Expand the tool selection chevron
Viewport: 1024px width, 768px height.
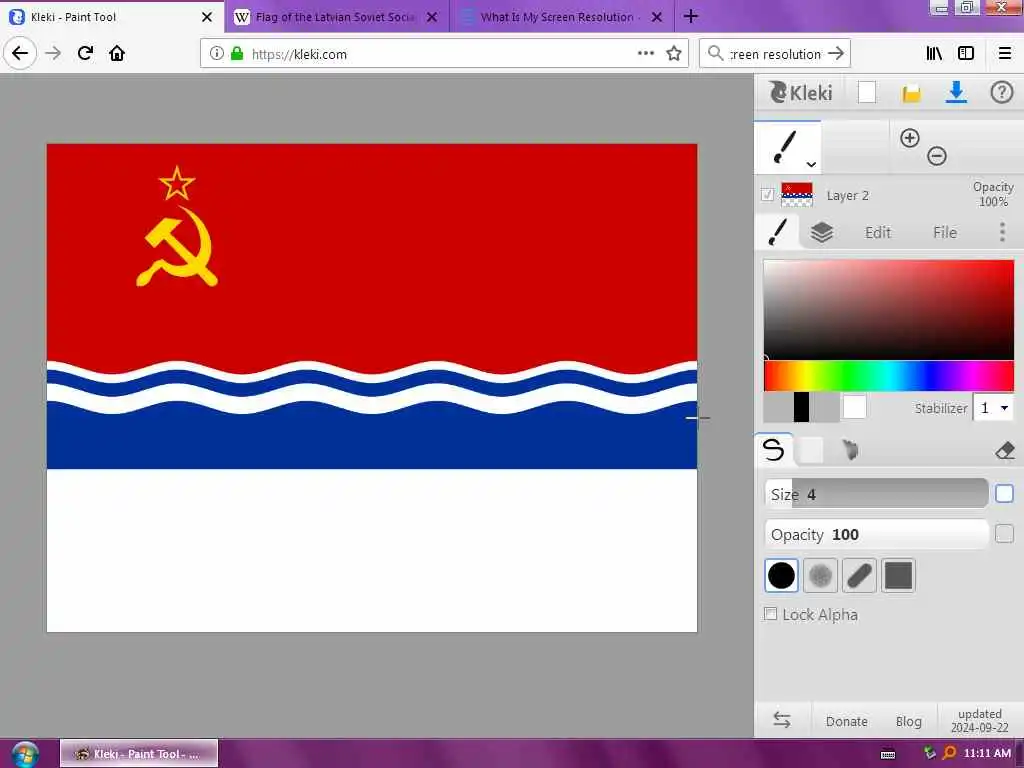pyautogui.click(x=810, y=165)
